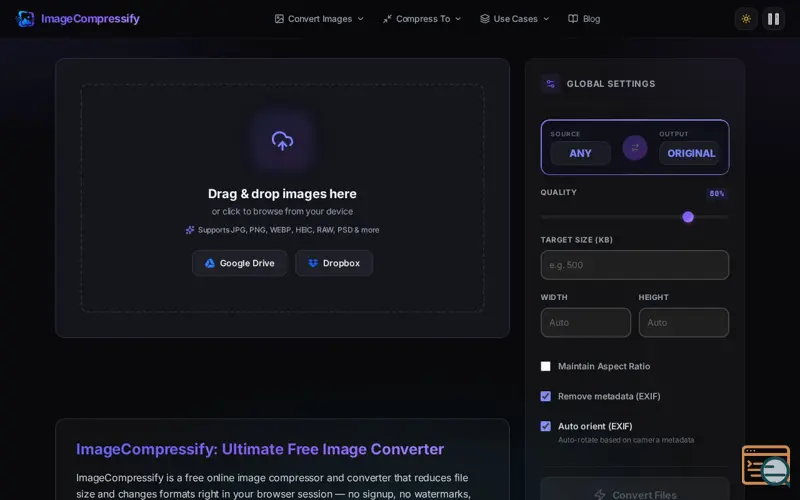Expand the Use Cases chevron
Image resolution: width=800 pixels, height=500 pixels.
(546, 19)
